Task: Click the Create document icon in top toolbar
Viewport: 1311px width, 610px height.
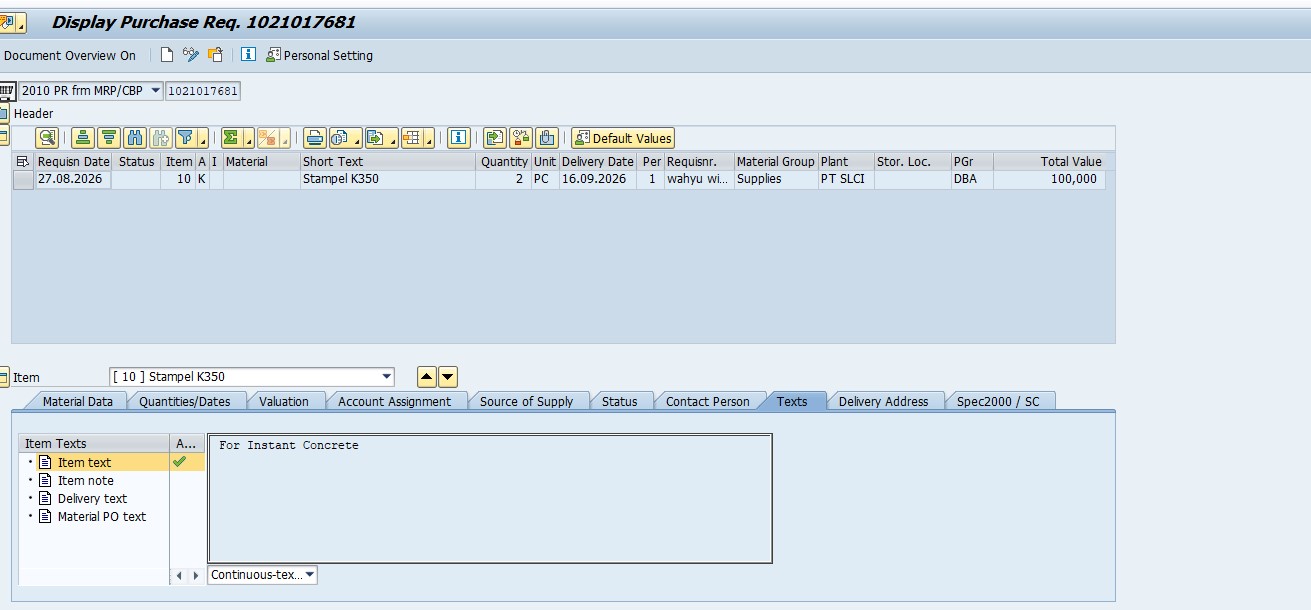Action: click(x=167, y=55)
